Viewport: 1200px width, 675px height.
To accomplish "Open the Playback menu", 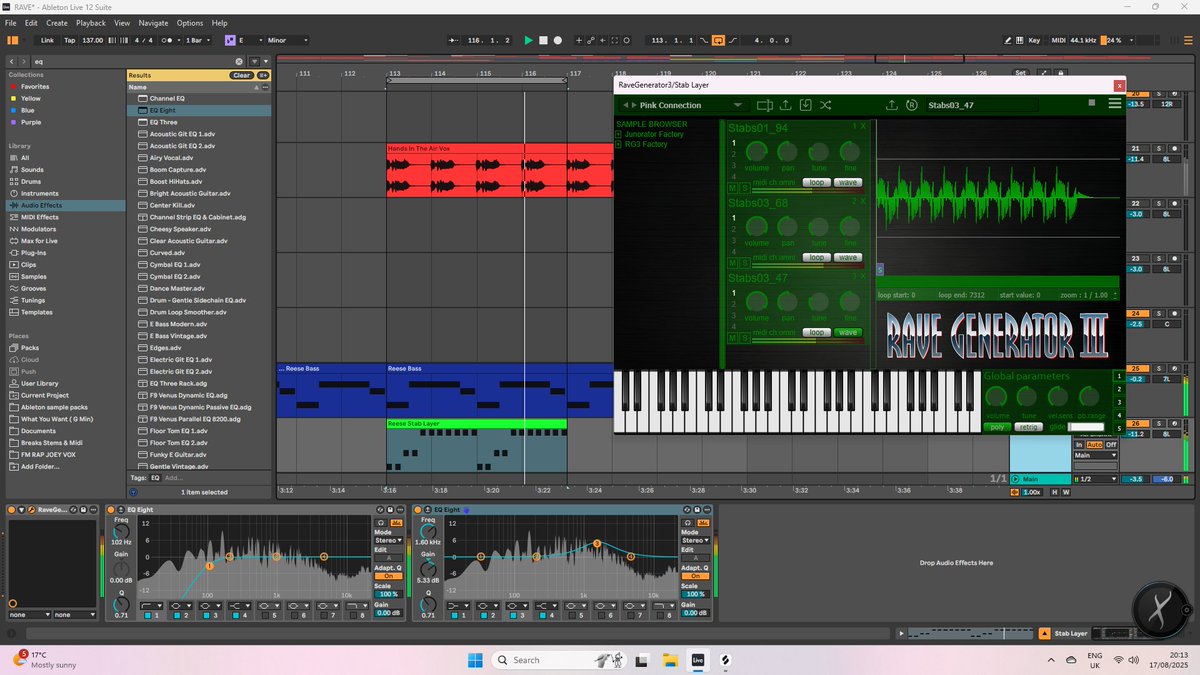I will pyautogui.click(x=91, y=22).
